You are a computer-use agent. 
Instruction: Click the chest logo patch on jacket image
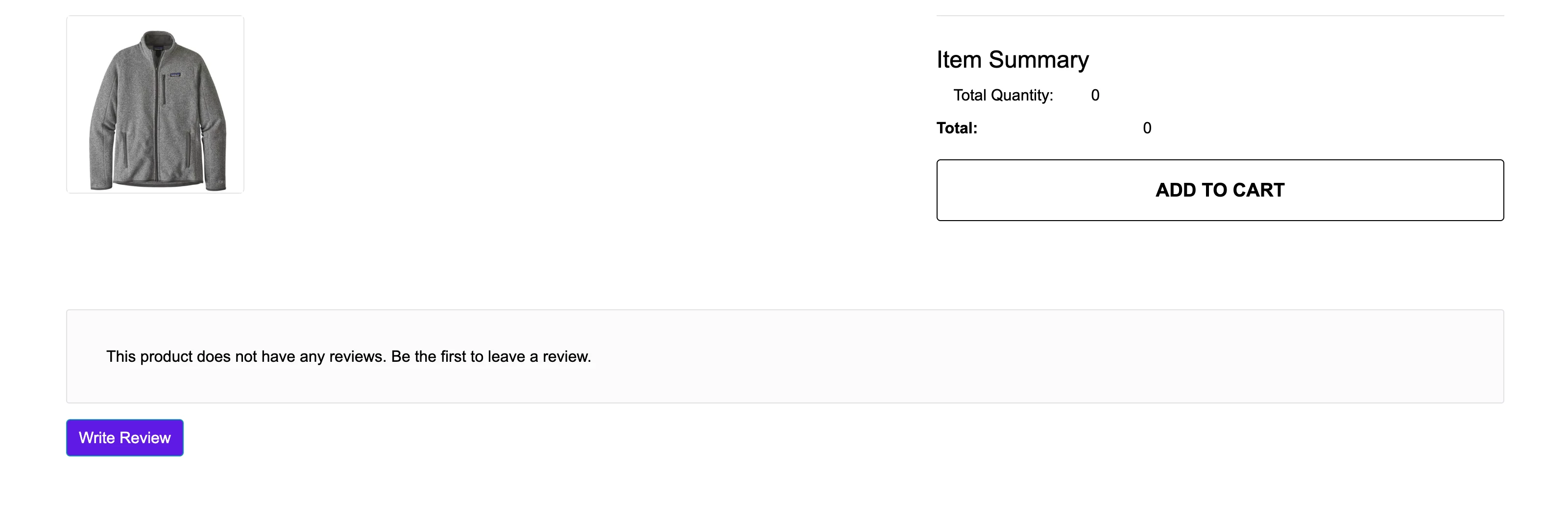pos(175,75)
